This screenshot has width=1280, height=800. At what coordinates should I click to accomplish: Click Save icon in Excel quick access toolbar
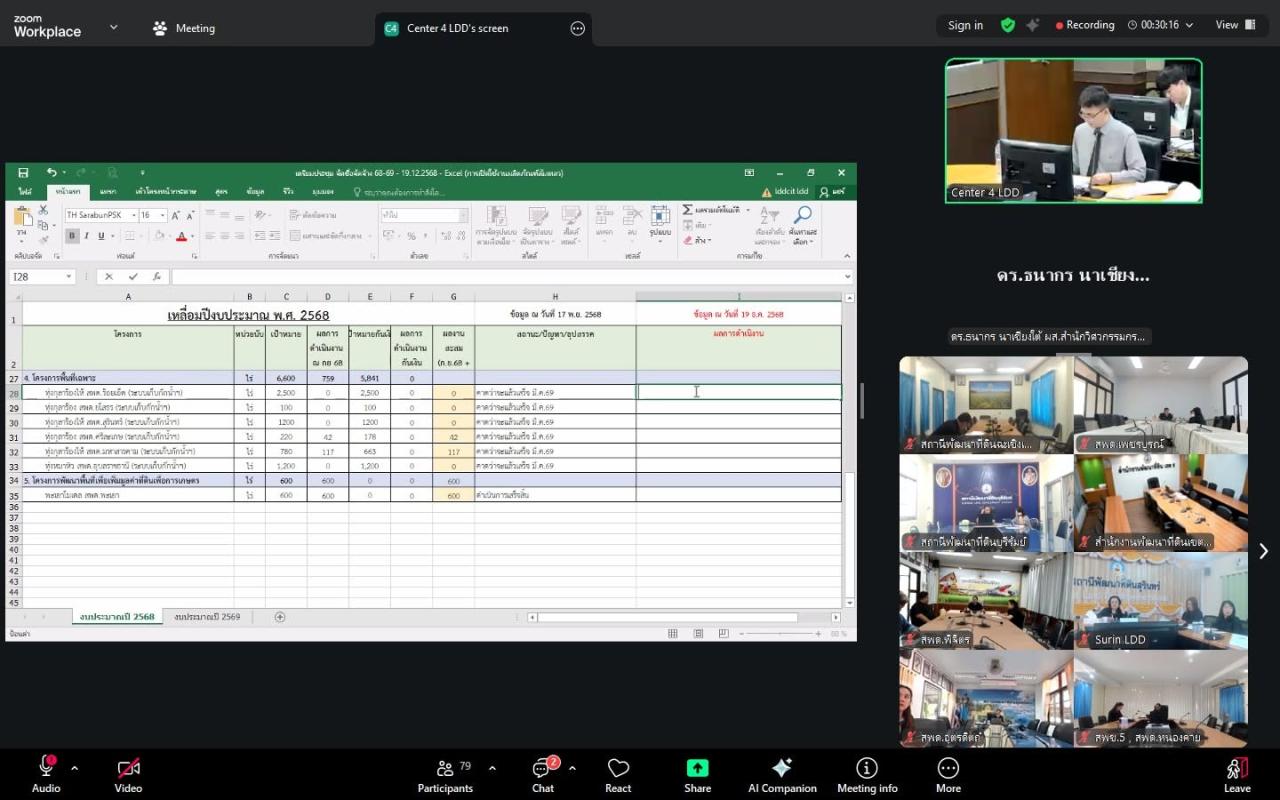click(x=23, y=173)
